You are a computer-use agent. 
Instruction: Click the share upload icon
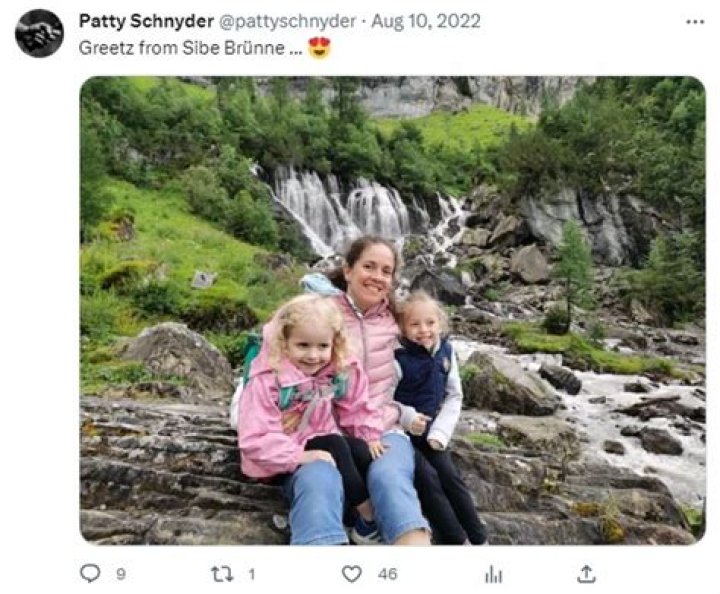[587, 573]
